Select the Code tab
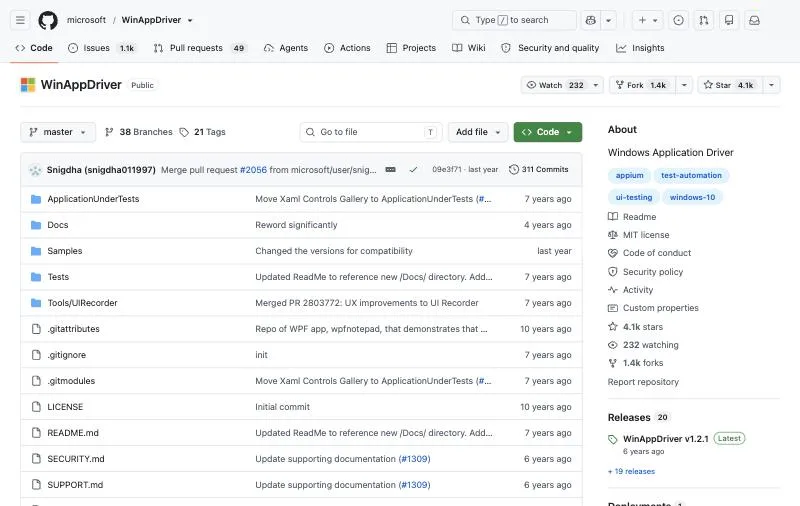The height and width of the screenshot is (506, 800). click(x=34, y=48)
